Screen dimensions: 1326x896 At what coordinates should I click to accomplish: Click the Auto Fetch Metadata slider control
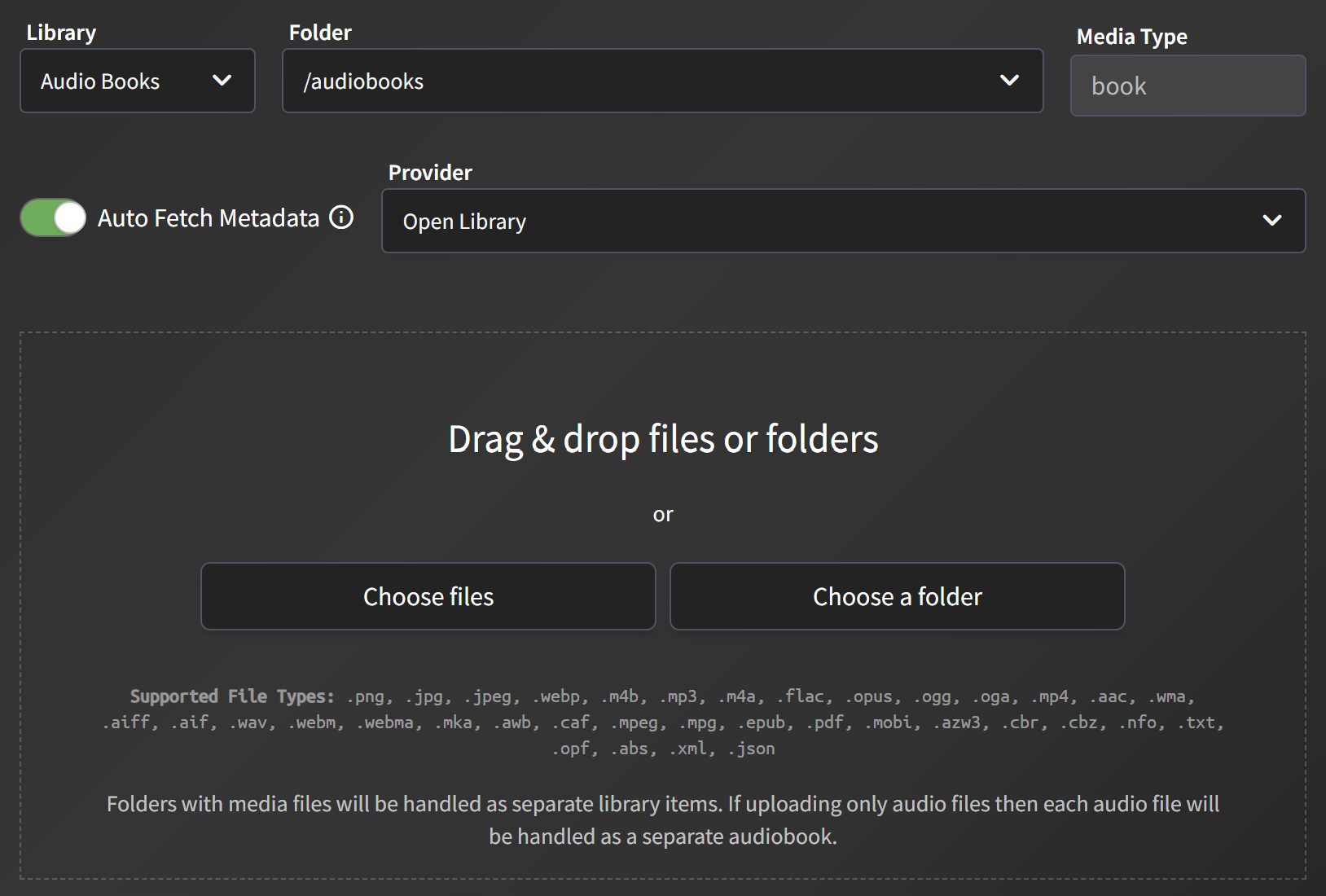52,217
